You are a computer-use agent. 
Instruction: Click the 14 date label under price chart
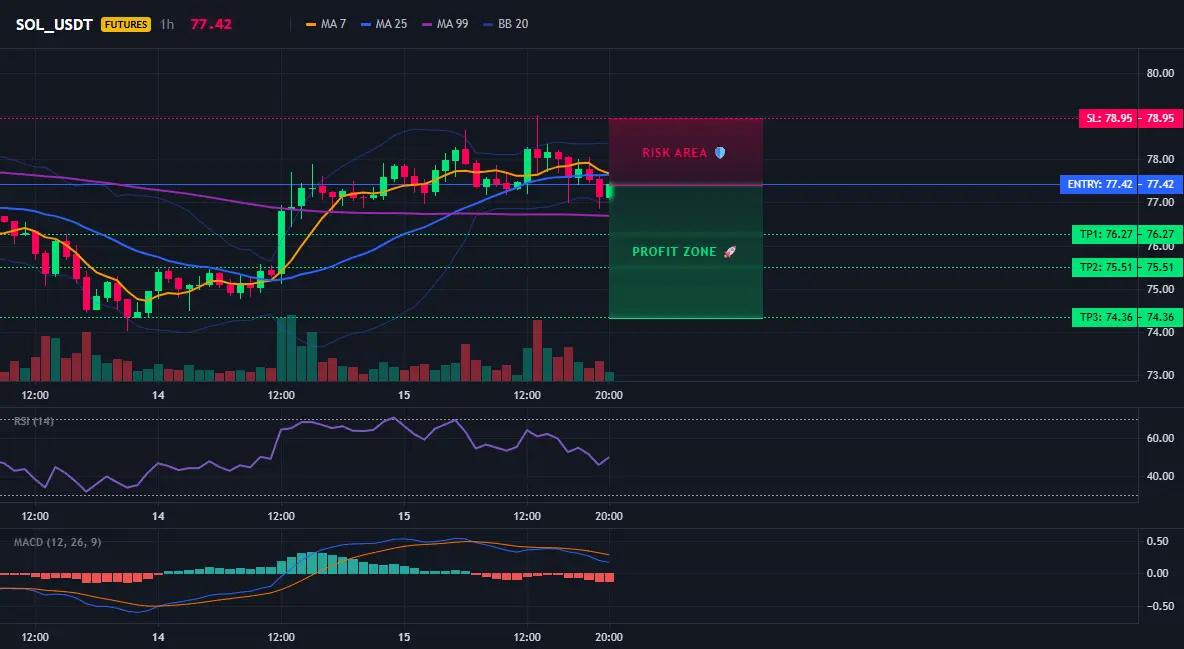158,395
